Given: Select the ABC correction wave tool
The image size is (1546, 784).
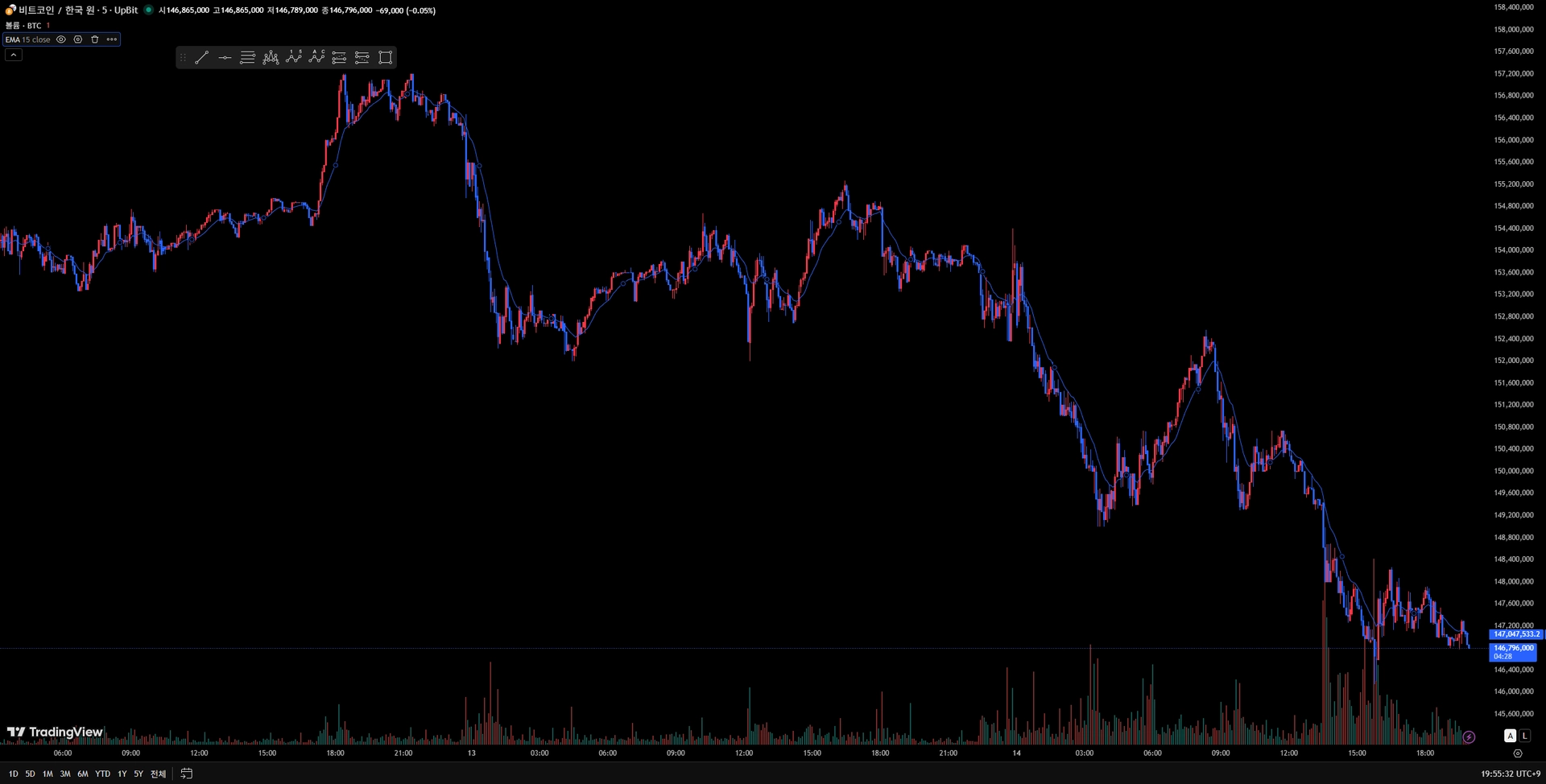Looking at the screenshot, I should click(316, 57).
